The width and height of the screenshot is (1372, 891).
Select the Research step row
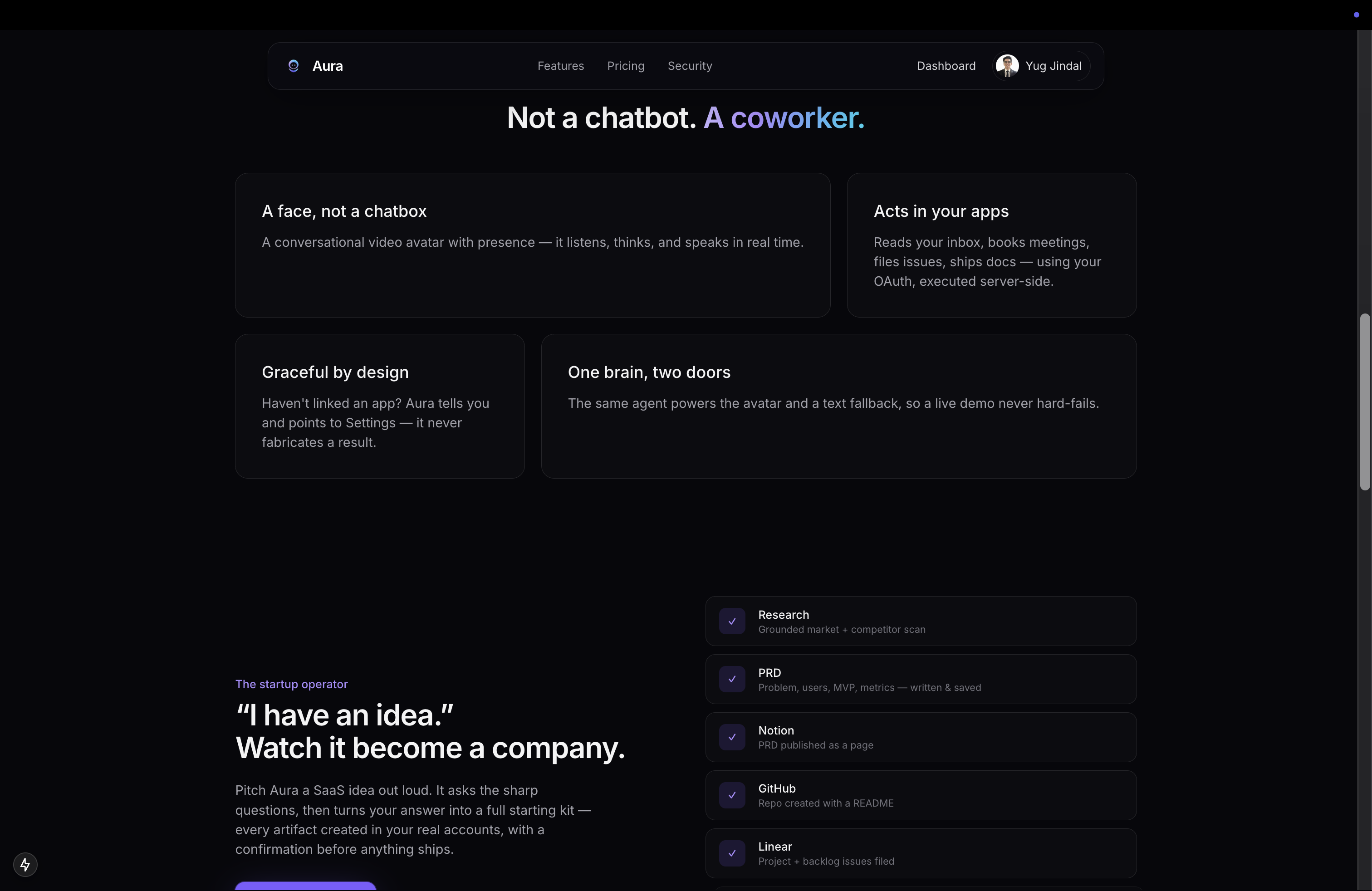click(x=921, y=621)
